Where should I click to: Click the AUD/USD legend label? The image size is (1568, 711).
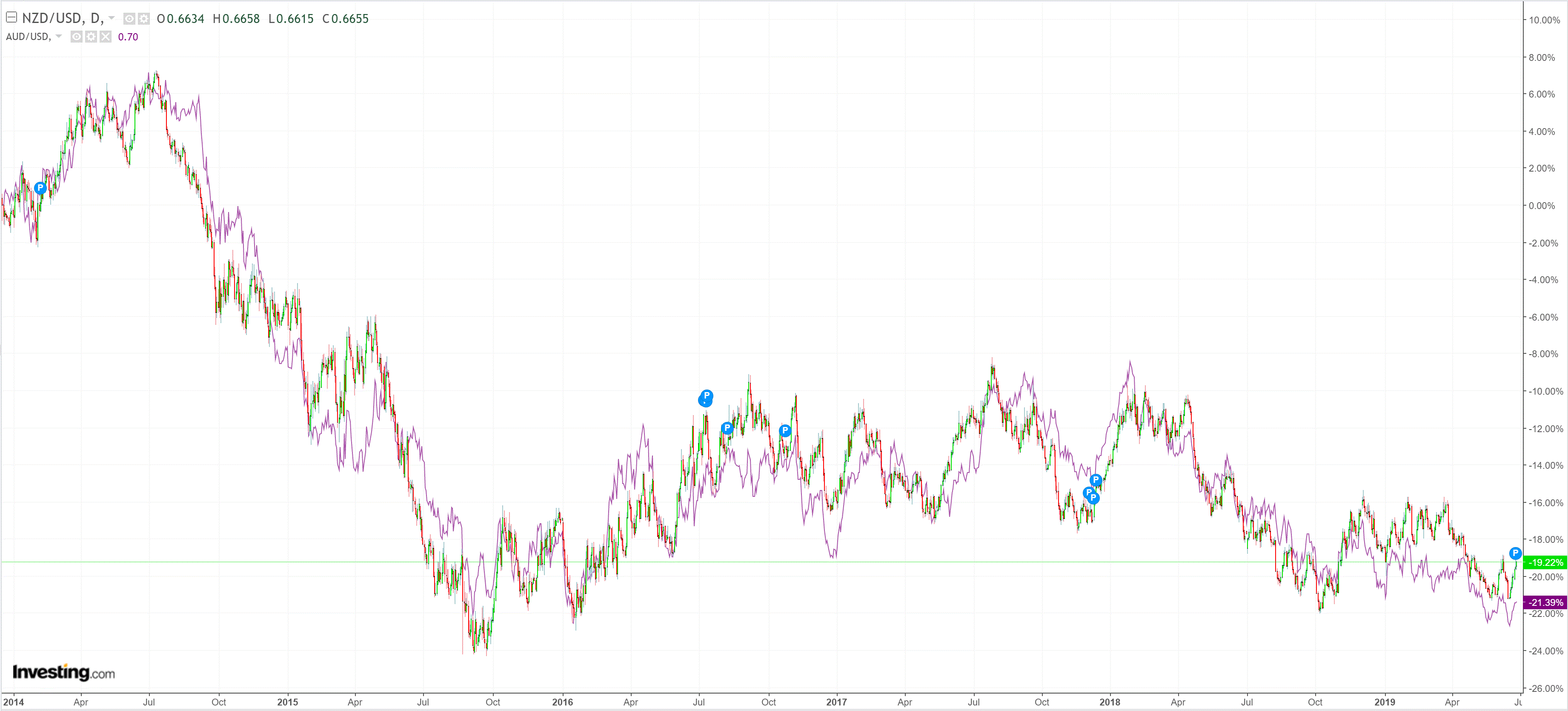[28, 37]
